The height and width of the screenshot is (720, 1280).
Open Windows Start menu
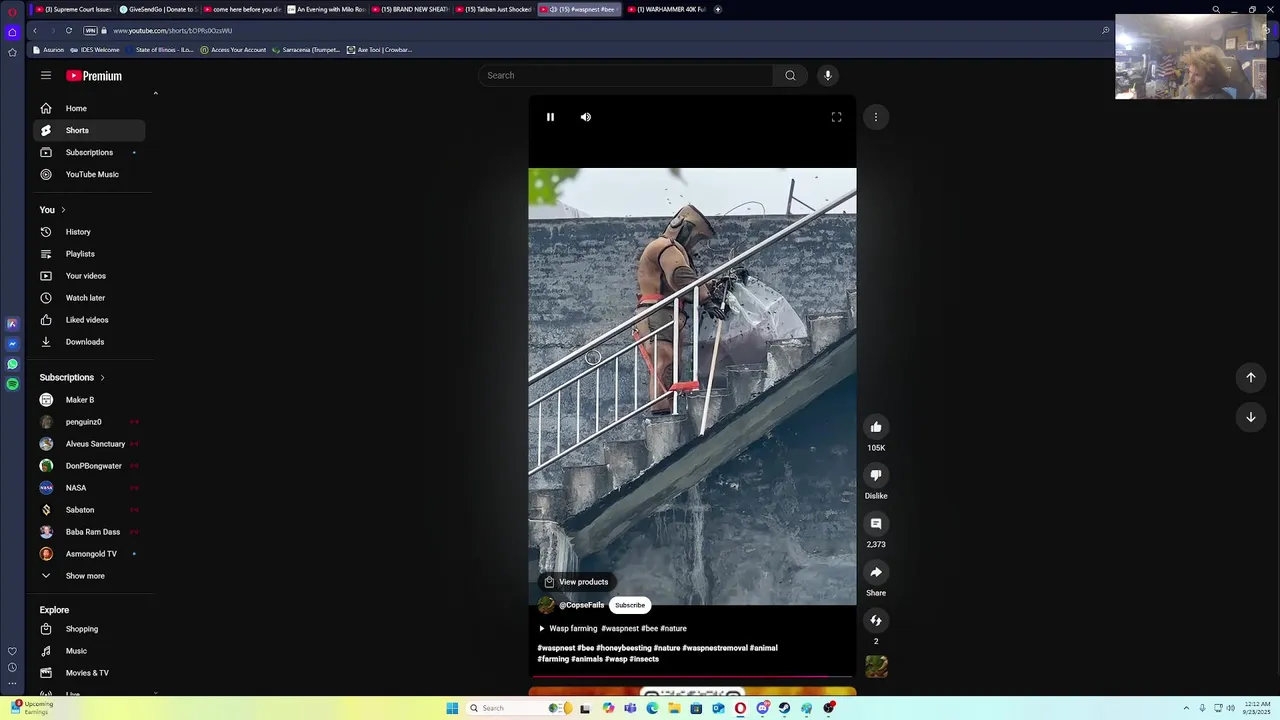(452, 708)
